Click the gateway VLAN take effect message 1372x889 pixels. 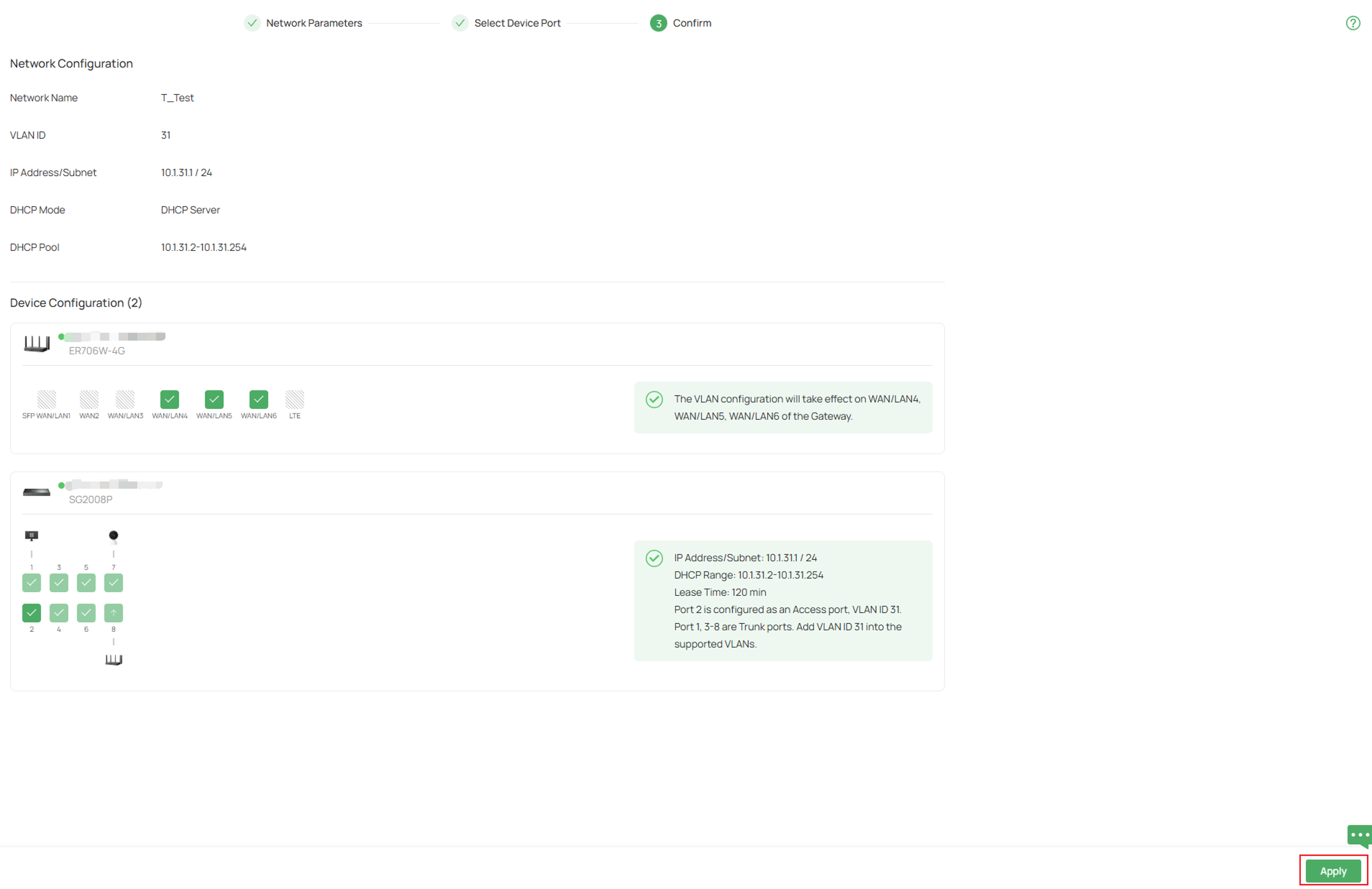coord(797,407)
